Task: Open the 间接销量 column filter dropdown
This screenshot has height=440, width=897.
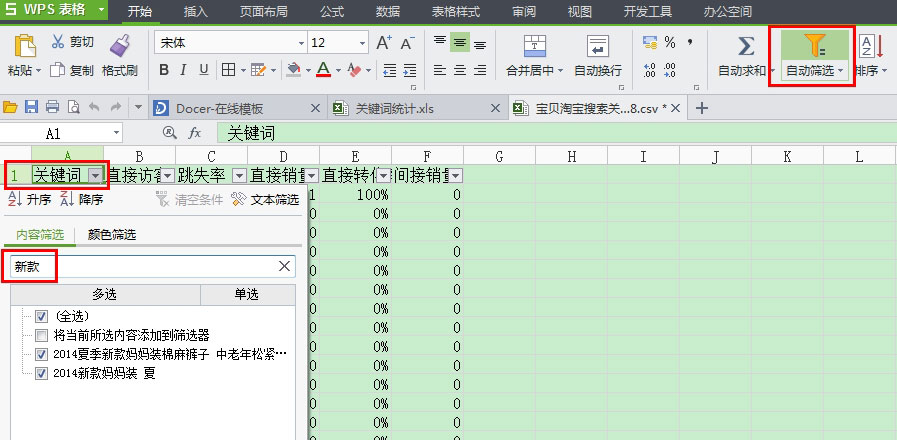Action: (455, 176)
